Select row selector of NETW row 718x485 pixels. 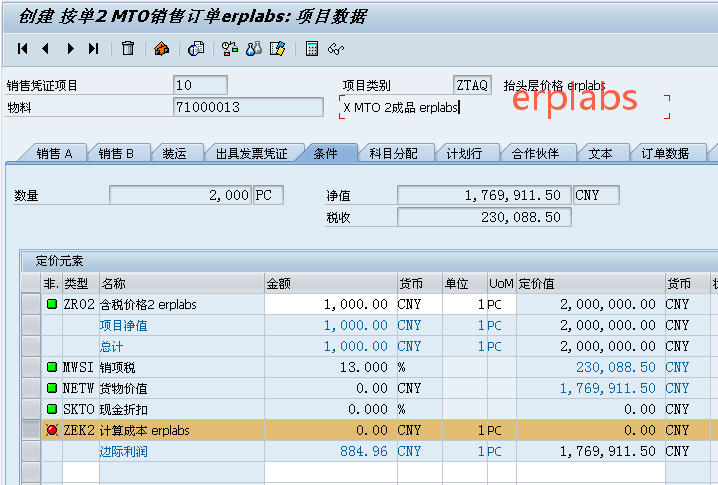(31, 388)
